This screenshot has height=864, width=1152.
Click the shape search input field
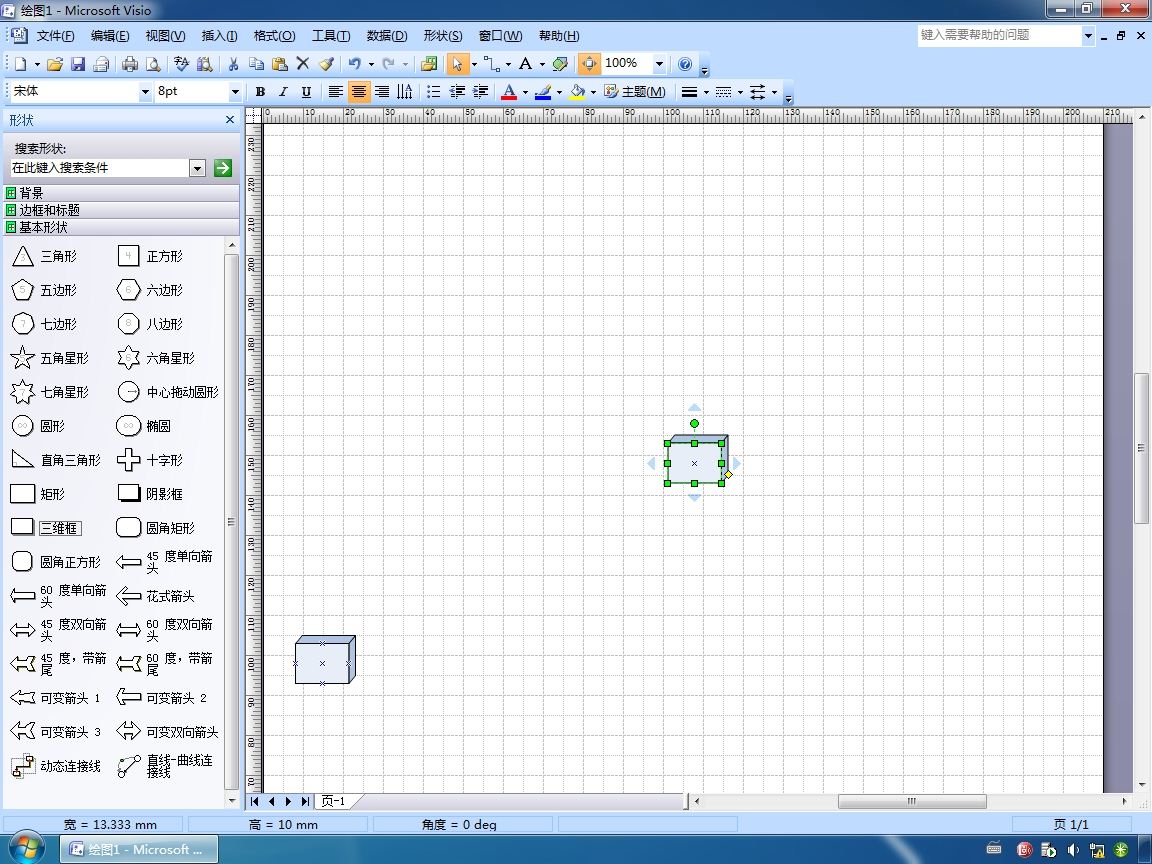pyautogui.click(x=100, y=168)
